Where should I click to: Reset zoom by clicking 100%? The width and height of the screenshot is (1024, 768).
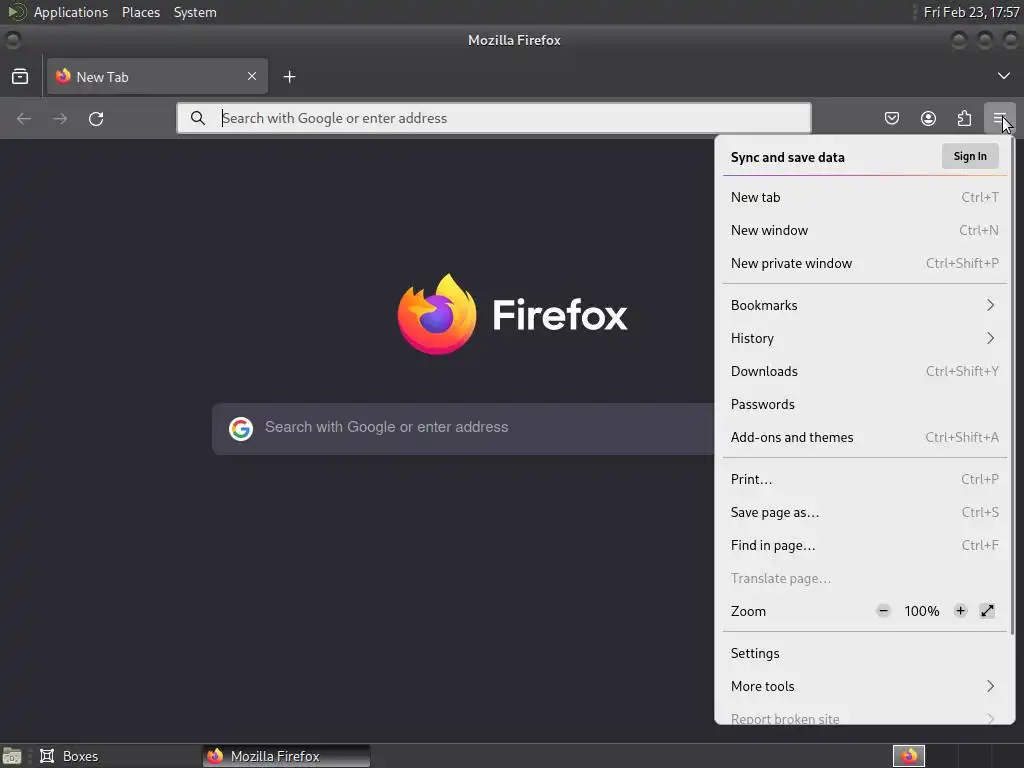click(x=921, y=611)
